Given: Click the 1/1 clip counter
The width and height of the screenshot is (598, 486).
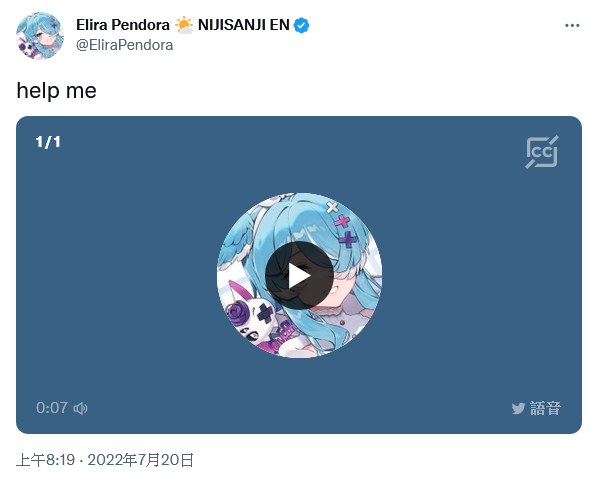Looking at the screenshot, I should tap(48, 142).
